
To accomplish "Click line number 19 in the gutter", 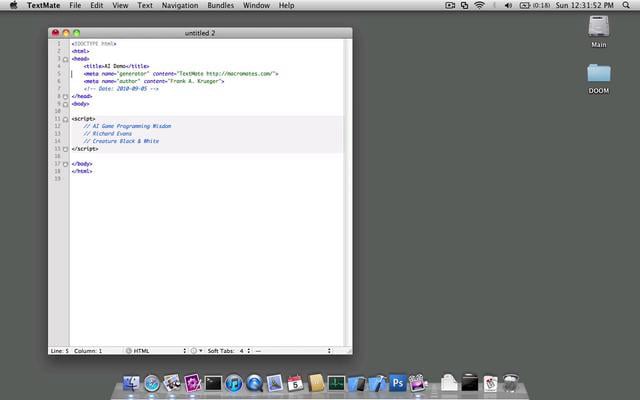I will coord(58,179).
